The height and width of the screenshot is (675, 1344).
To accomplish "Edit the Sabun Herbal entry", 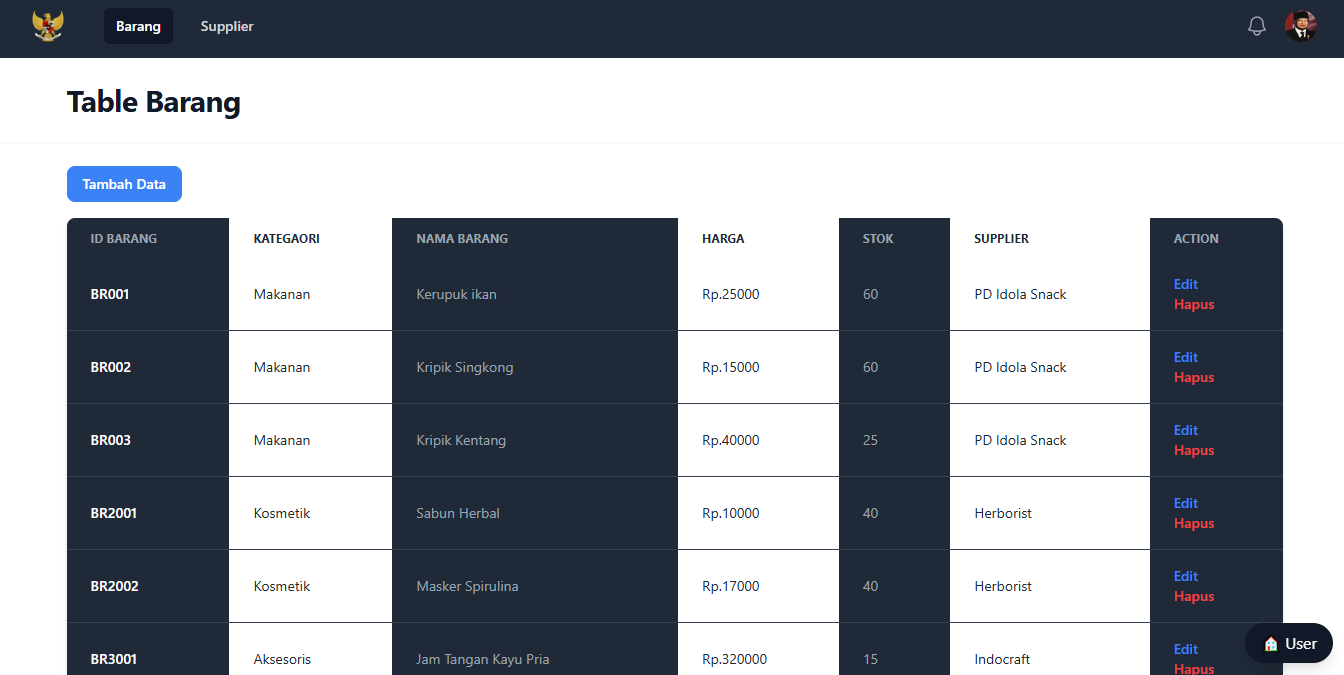I will point(1185,503).
